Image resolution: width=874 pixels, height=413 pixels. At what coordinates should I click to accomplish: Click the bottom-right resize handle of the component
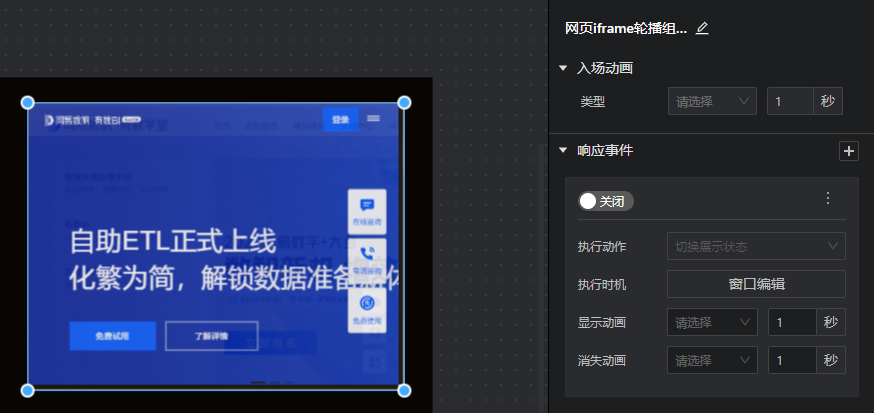tap(404, 390)
